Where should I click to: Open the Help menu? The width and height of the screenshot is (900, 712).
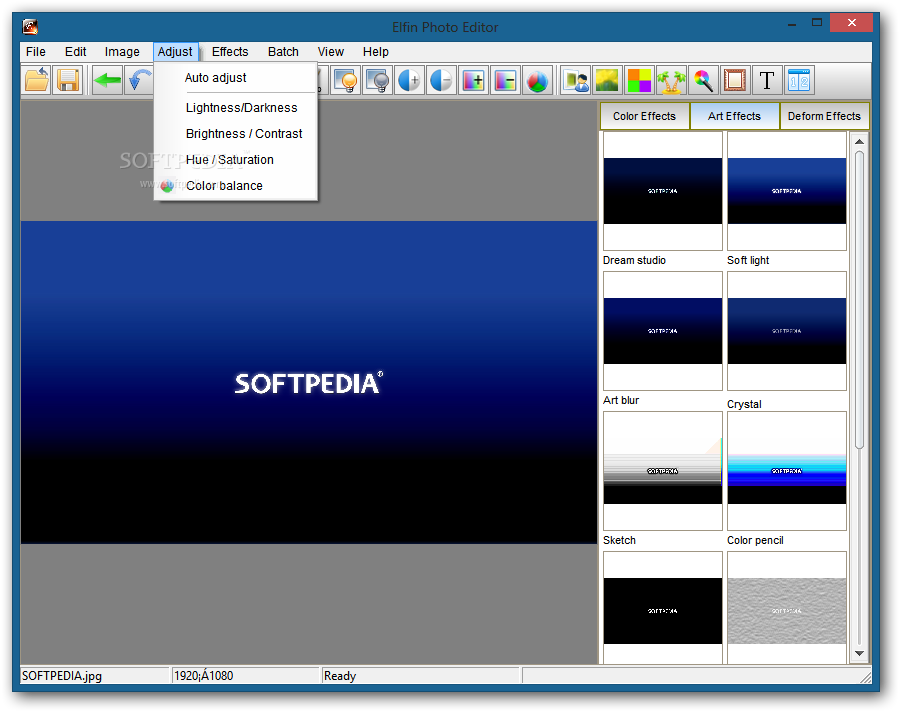coord(375,52)
